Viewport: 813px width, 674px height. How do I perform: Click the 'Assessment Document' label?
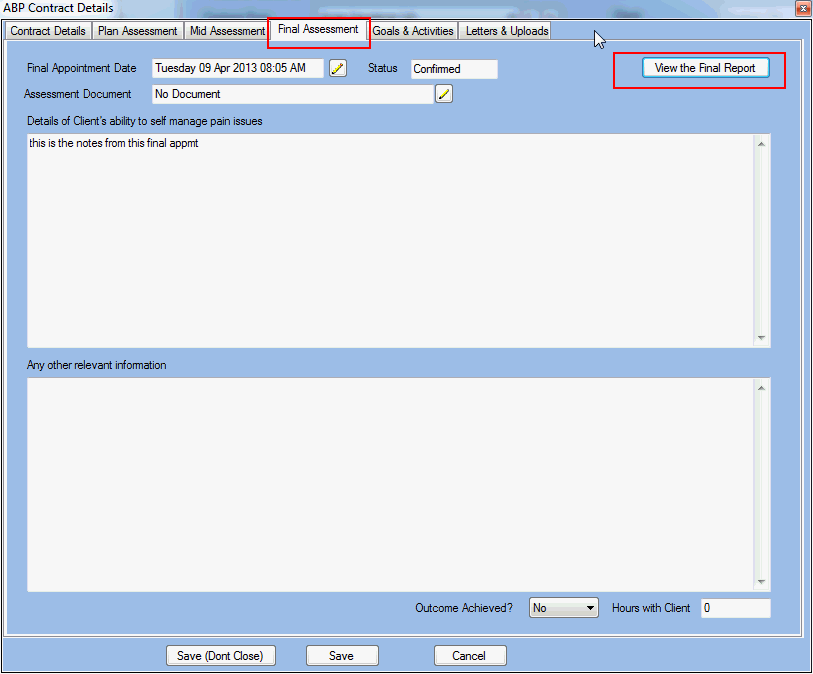pyautogui.click(x=77, y=94)
